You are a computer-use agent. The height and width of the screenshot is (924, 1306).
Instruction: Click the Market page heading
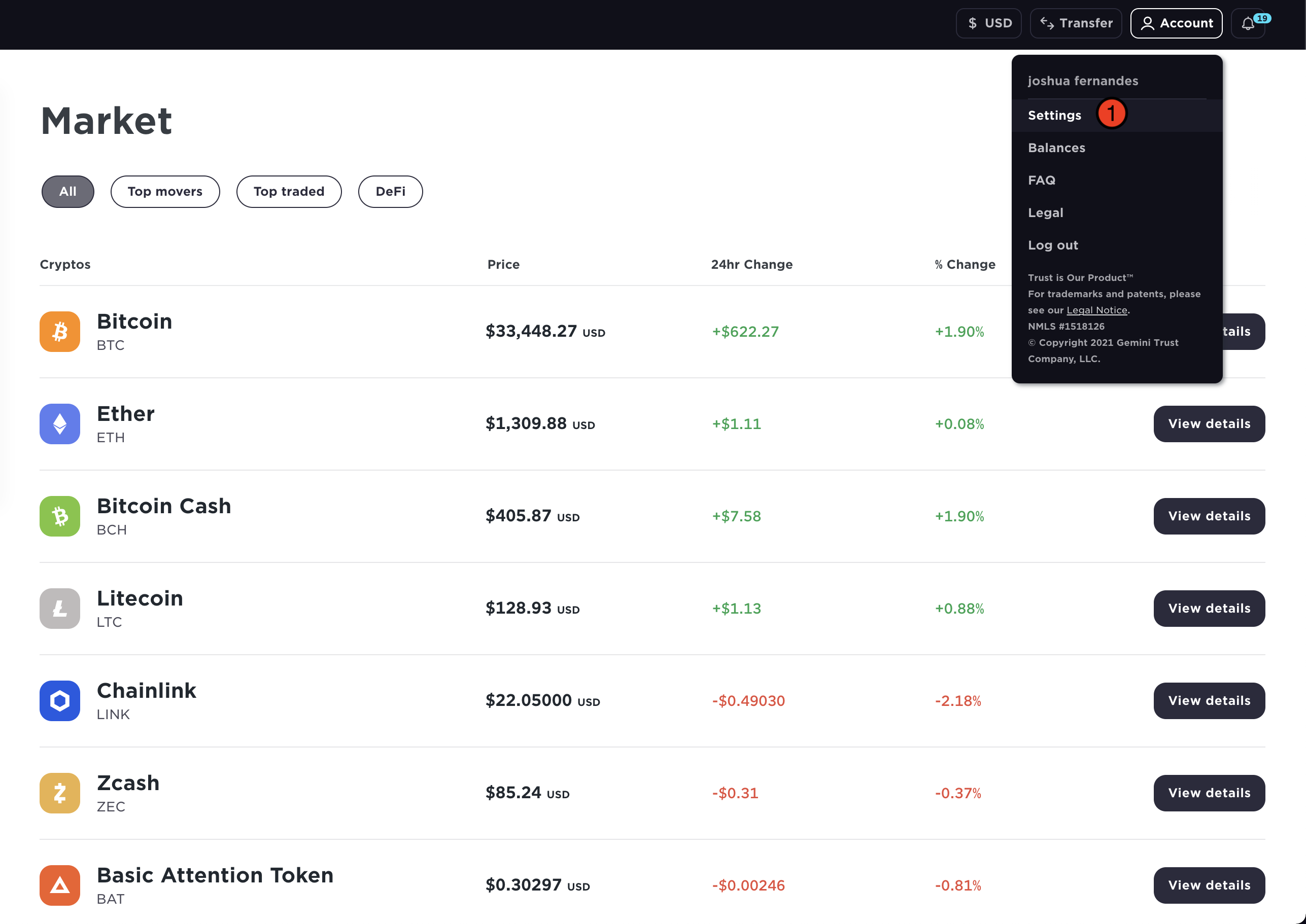point(107,121)
